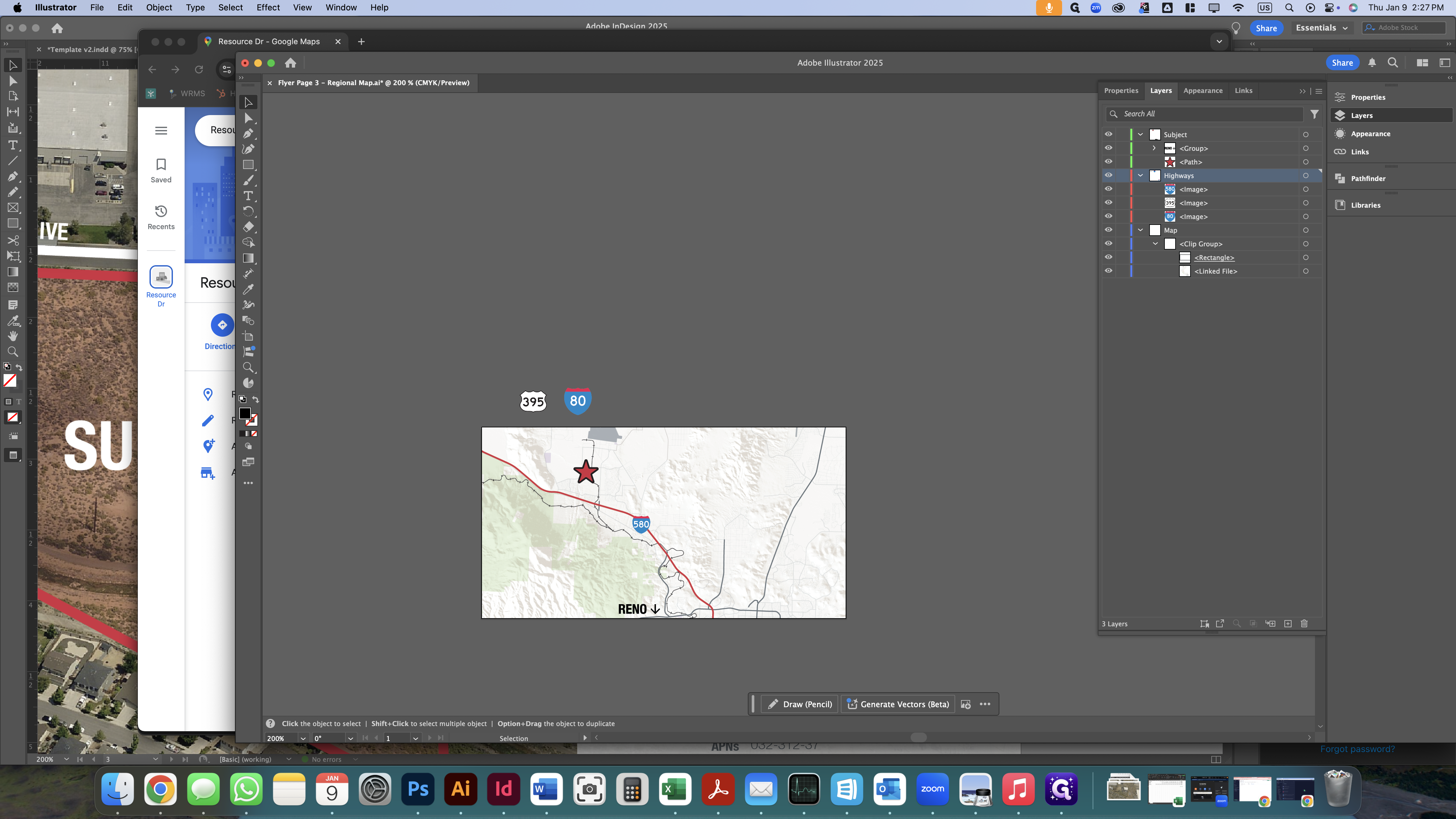This screenshot has height=819, width=1456.
Task: Click the black Fill color swatch
Action: (x=245, y=414)
